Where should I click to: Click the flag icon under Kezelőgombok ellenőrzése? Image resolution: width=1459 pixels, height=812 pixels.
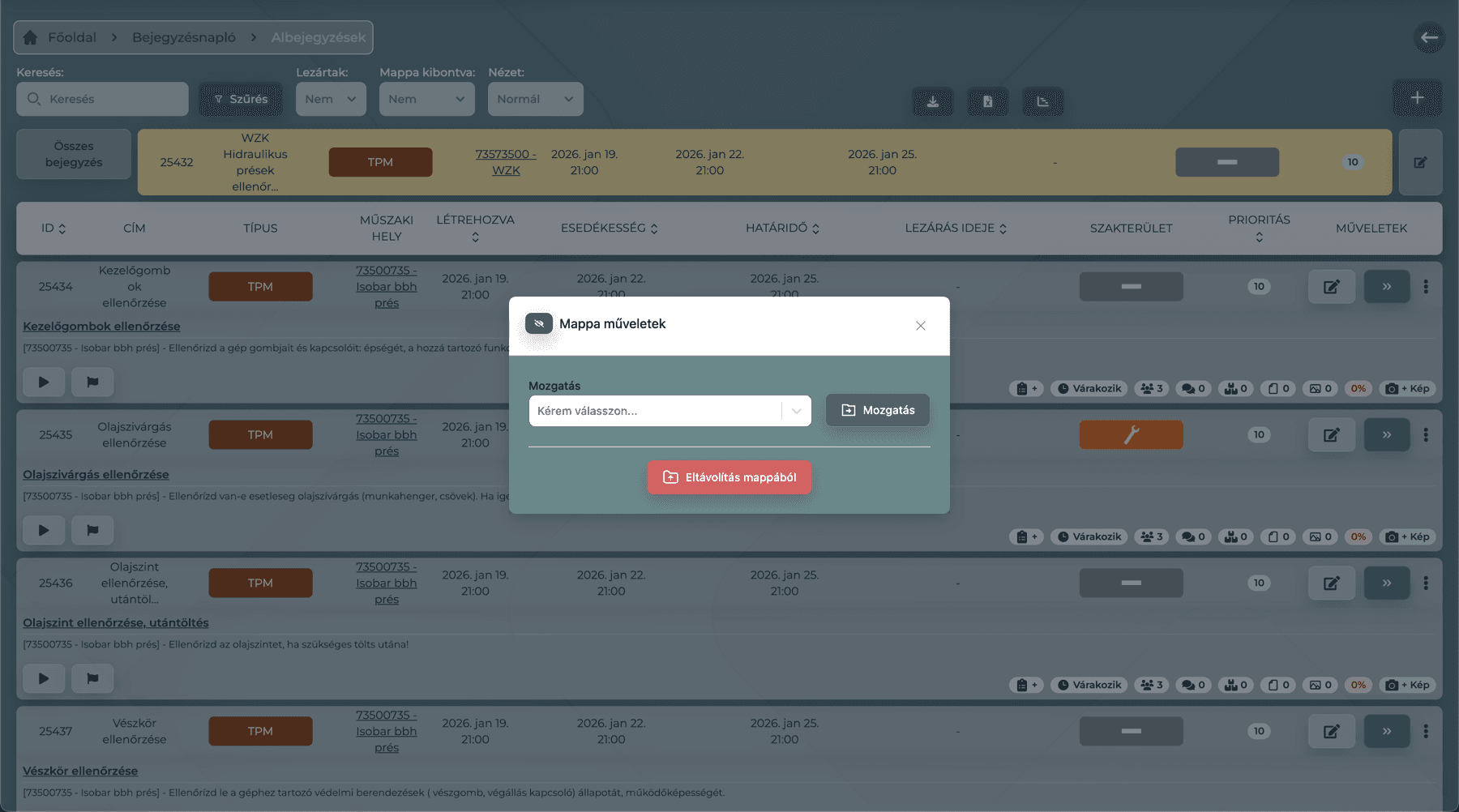(92, 382)
